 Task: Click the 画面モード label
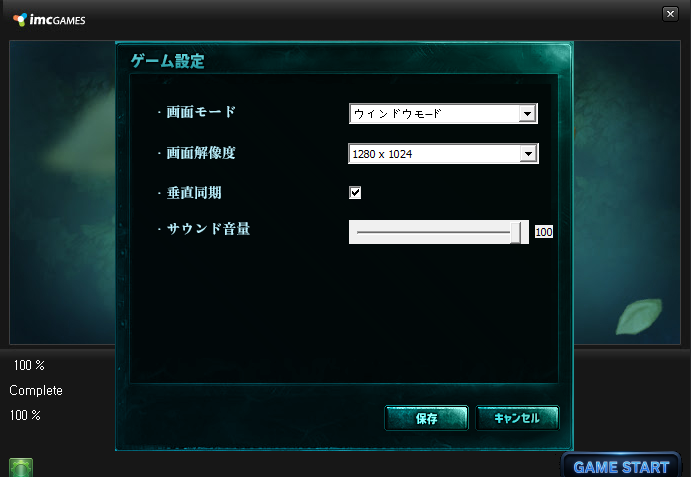tap(201, 112)
